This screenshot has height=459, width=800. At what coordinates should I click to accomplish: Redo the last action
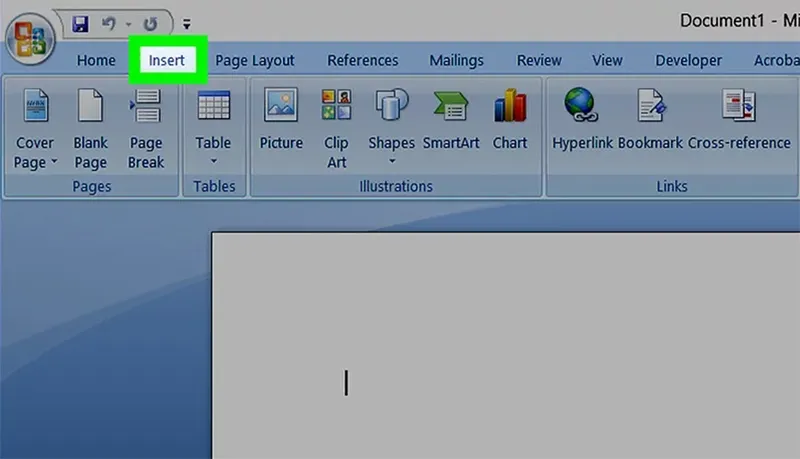click(x=150, y=24)
